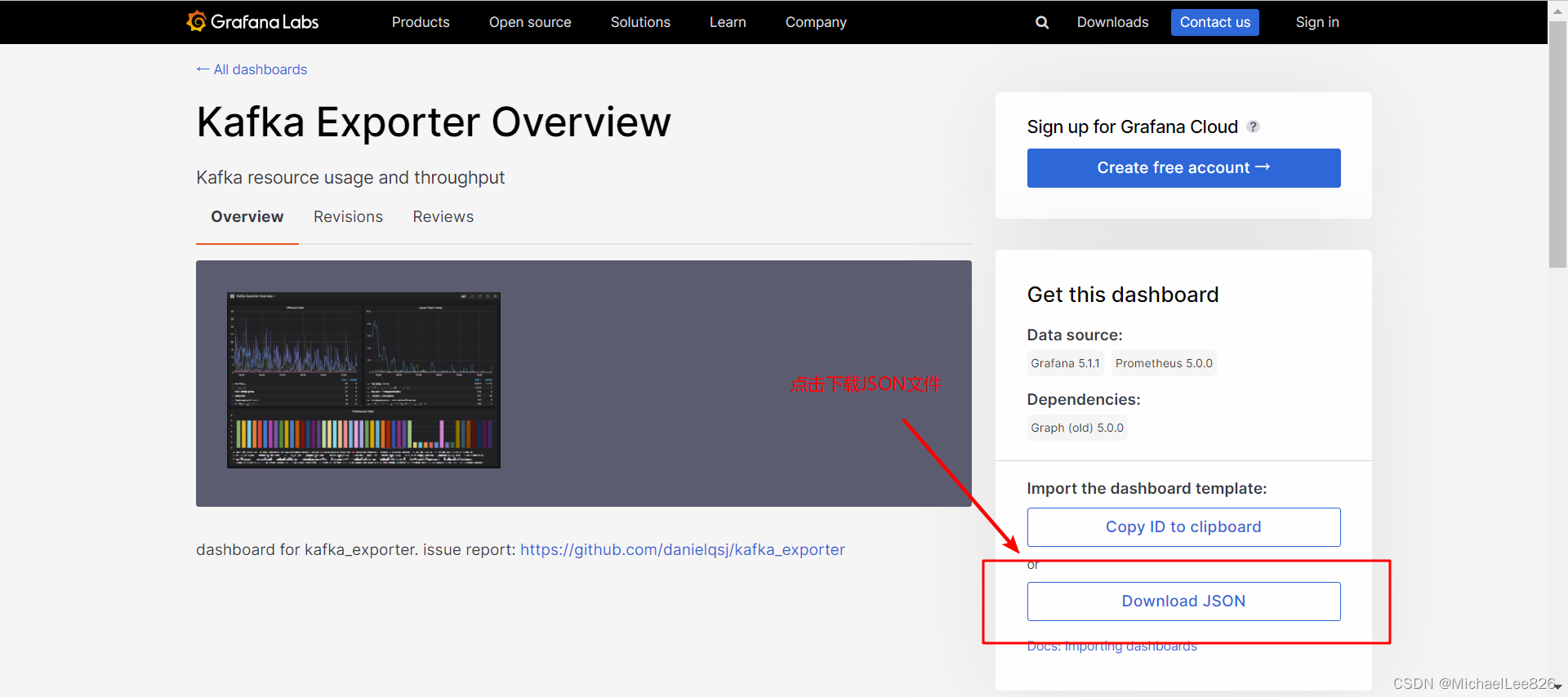Switch to the Reviews tab
The height and width of the screenshot is (697, 1568).
pyautogui.click(x=443, y=216)
